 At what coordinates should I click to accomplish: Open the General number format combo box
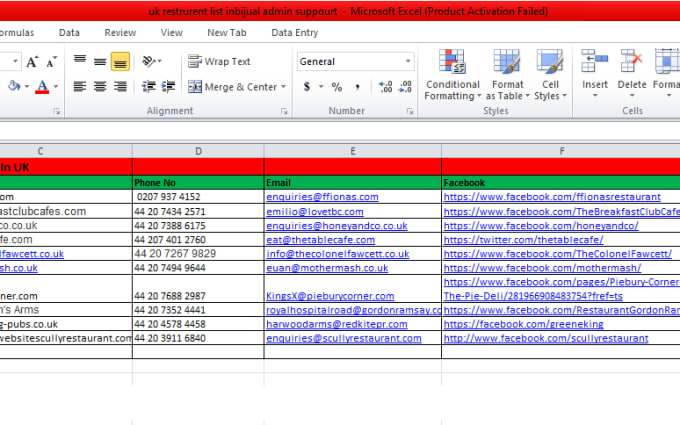click(355, 62)
